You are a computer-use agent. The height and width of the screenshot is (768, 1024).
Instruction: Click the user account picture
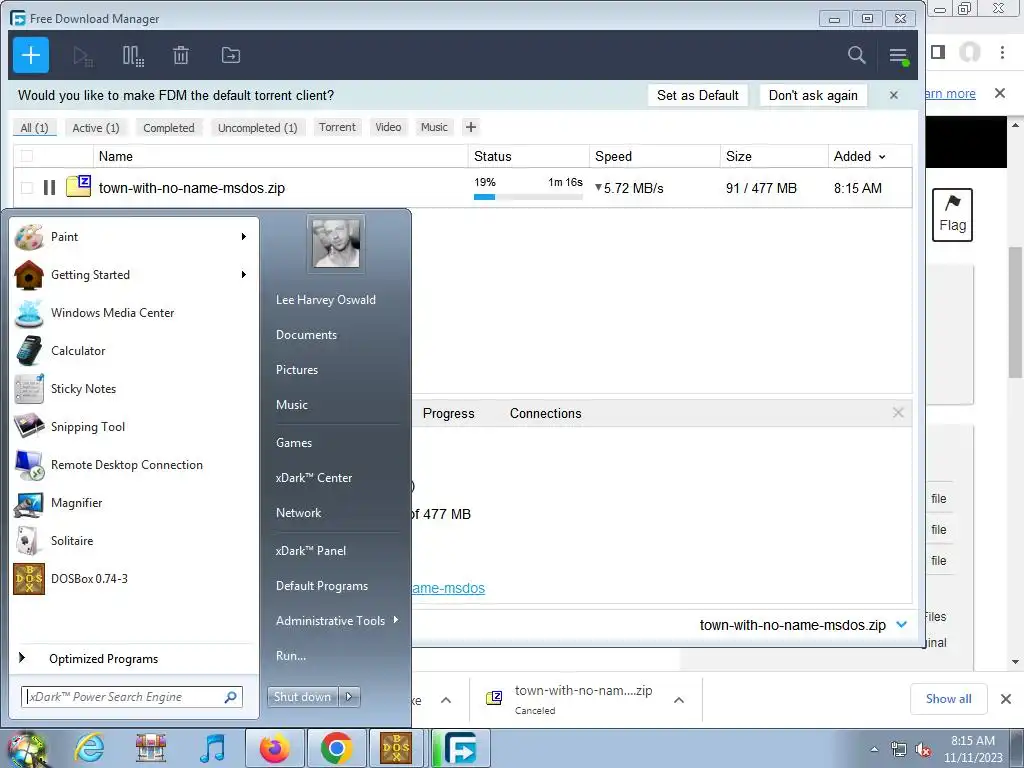click(x=336, y=244)
